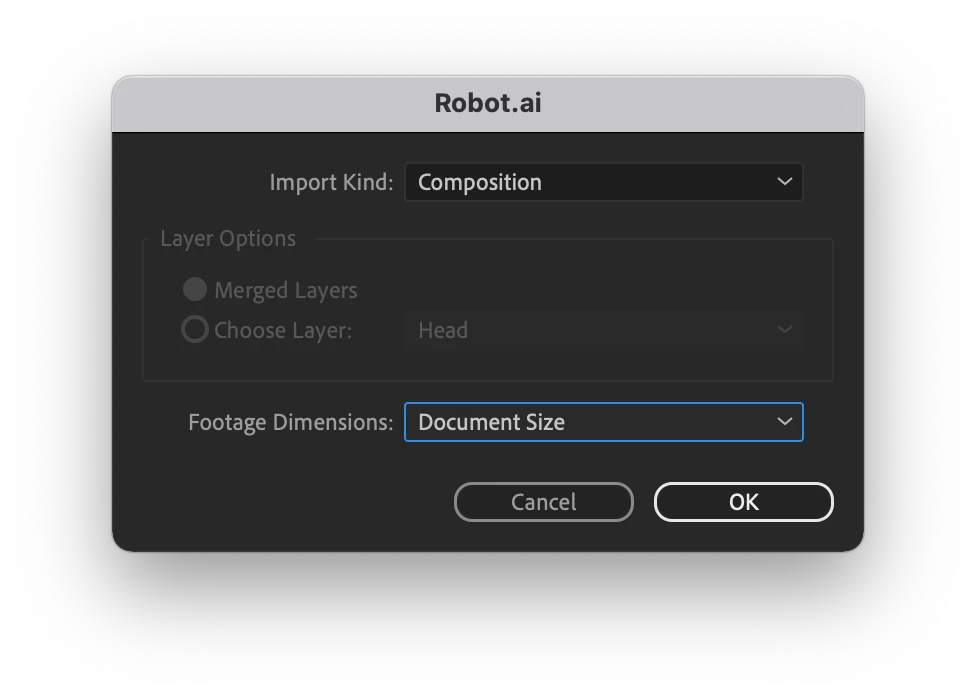Click the Import Kind label
The width and height of the screenshot is (976, 700).
coord(331,182)
